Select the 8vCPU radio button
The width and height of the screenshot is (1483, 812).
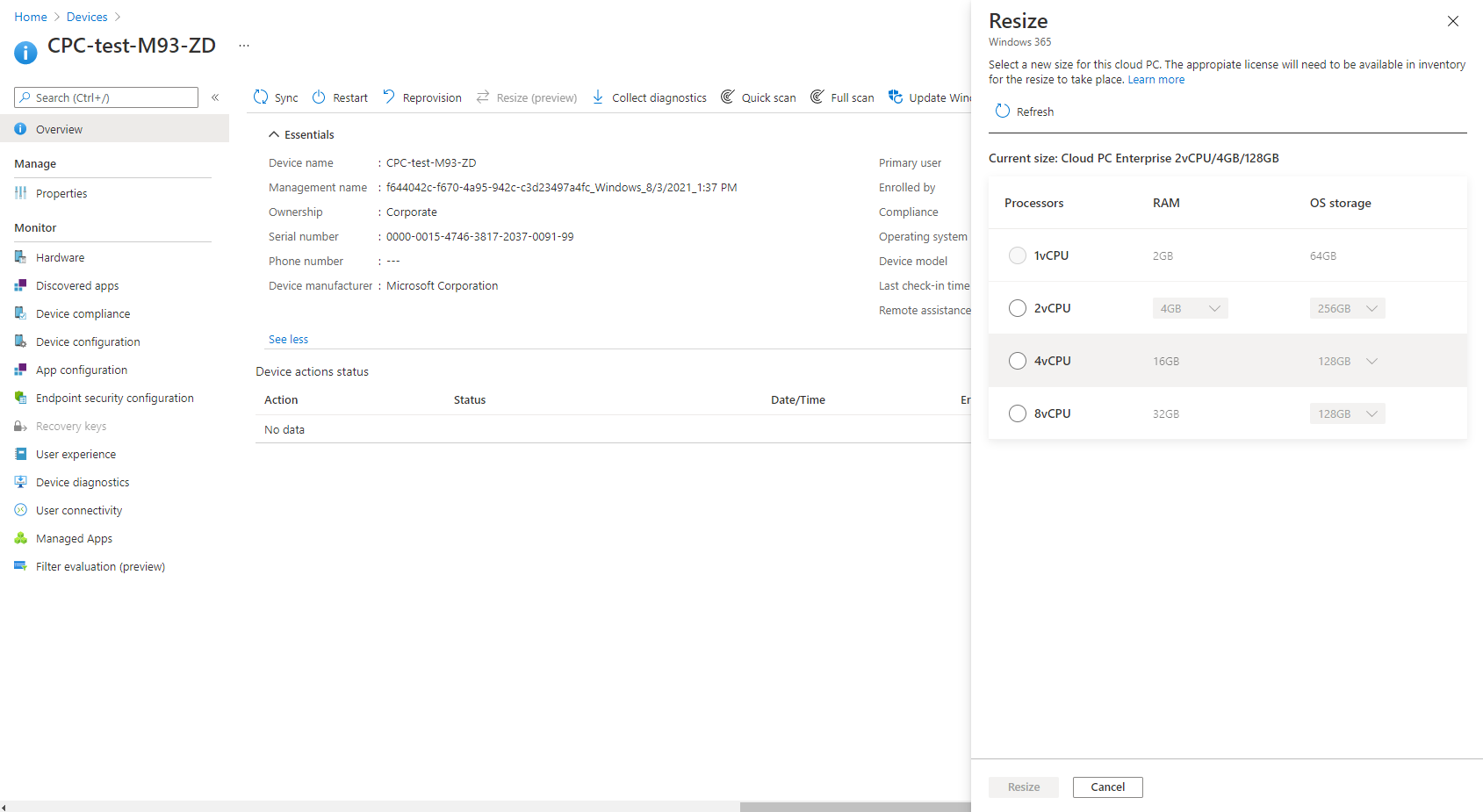[x=1018, y=413]
